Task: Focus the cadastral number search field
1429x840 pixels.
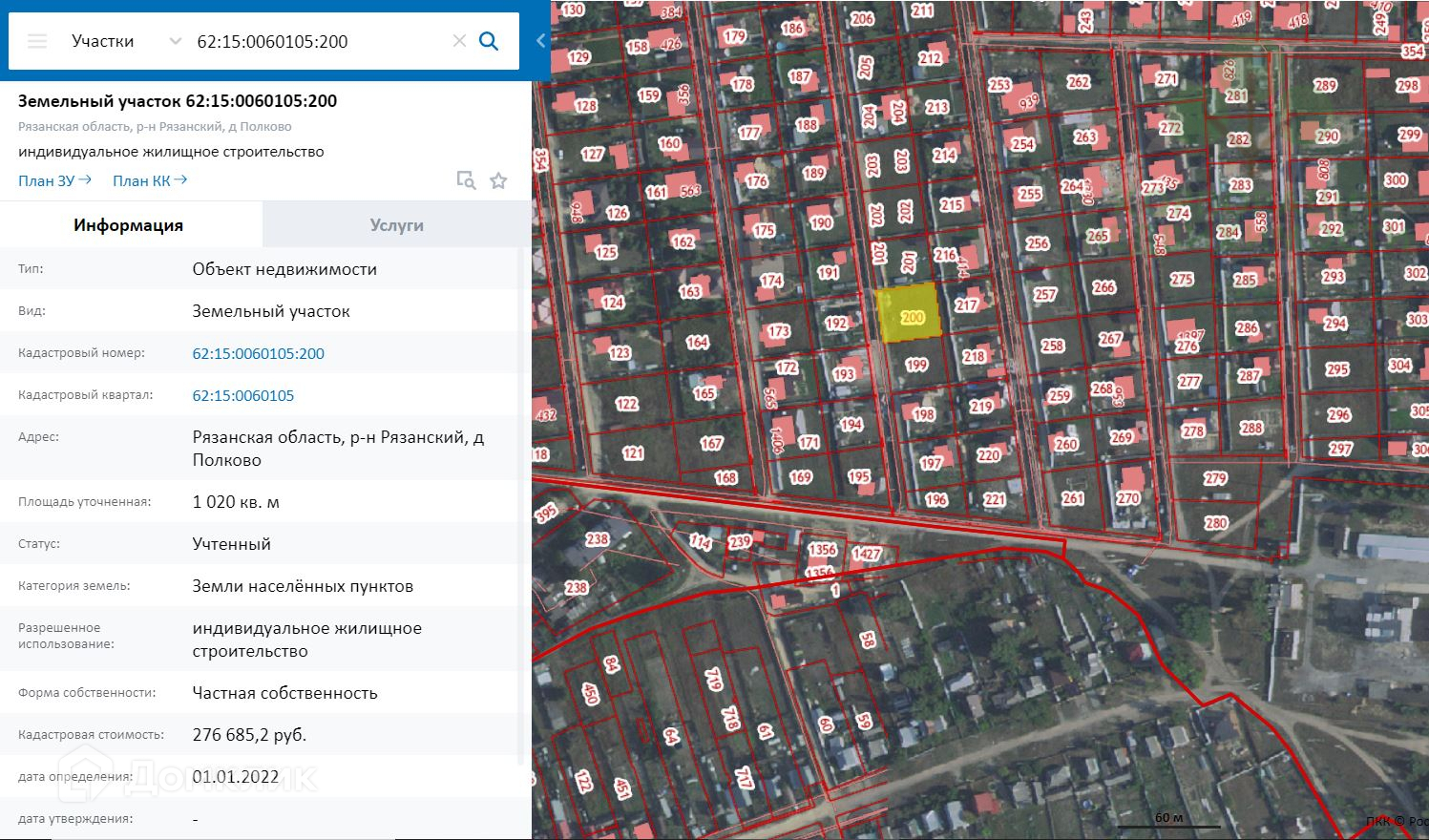Action: [319, 41]
